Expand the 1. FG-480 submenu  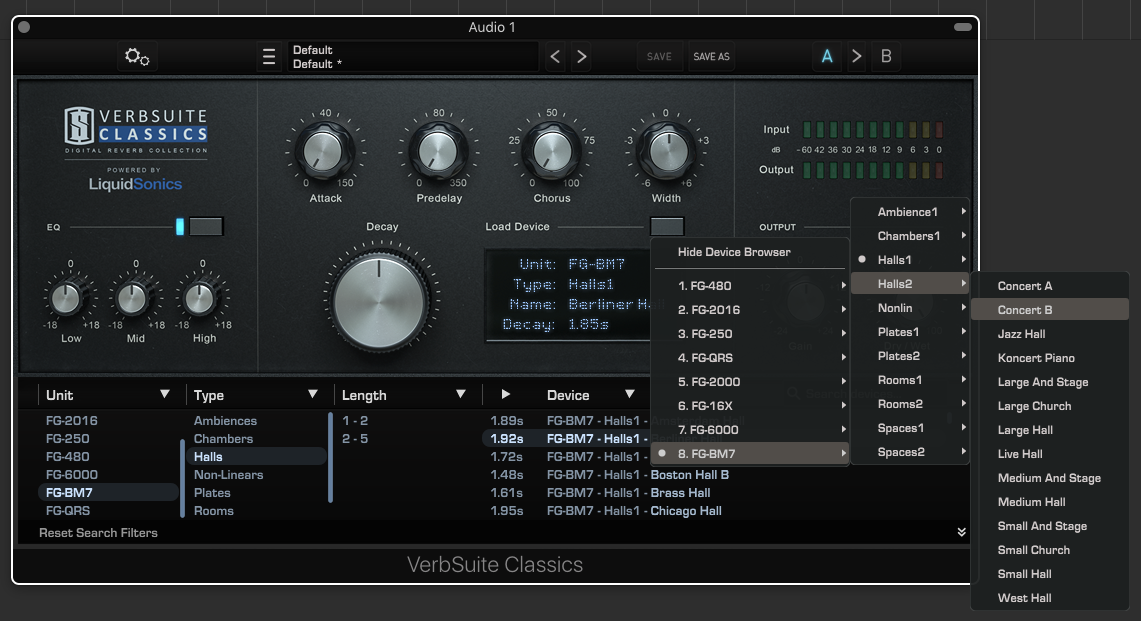[750, 285]
